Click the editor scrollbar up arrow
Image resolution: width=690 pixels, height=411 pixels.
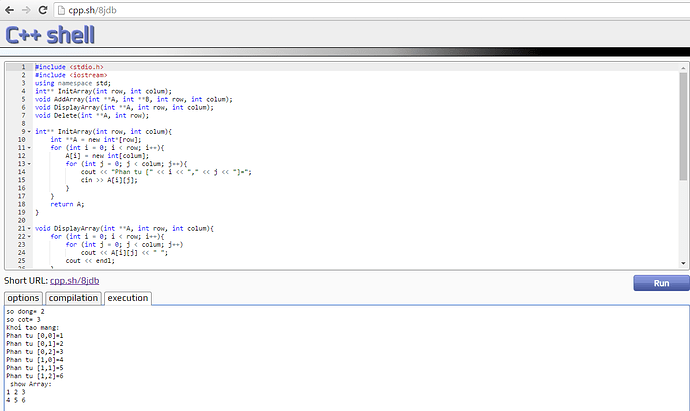click(x=684, y=68)
